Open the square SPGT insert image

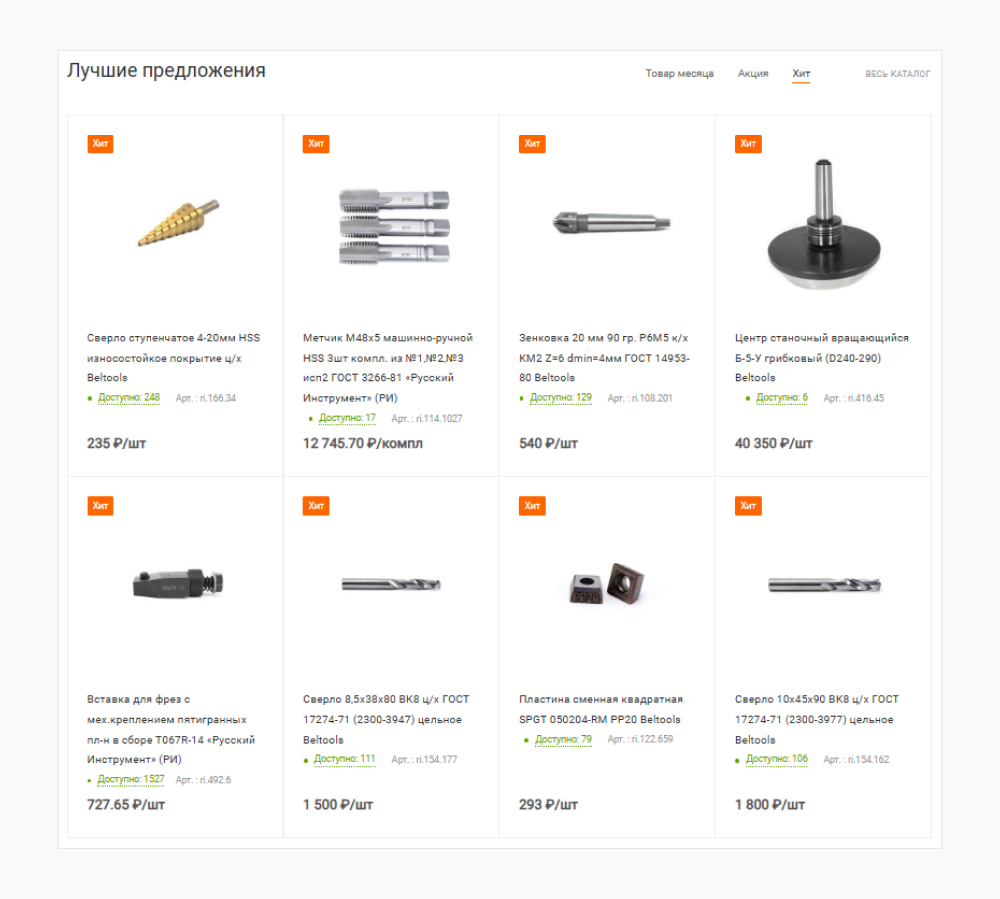pos(607,583)
